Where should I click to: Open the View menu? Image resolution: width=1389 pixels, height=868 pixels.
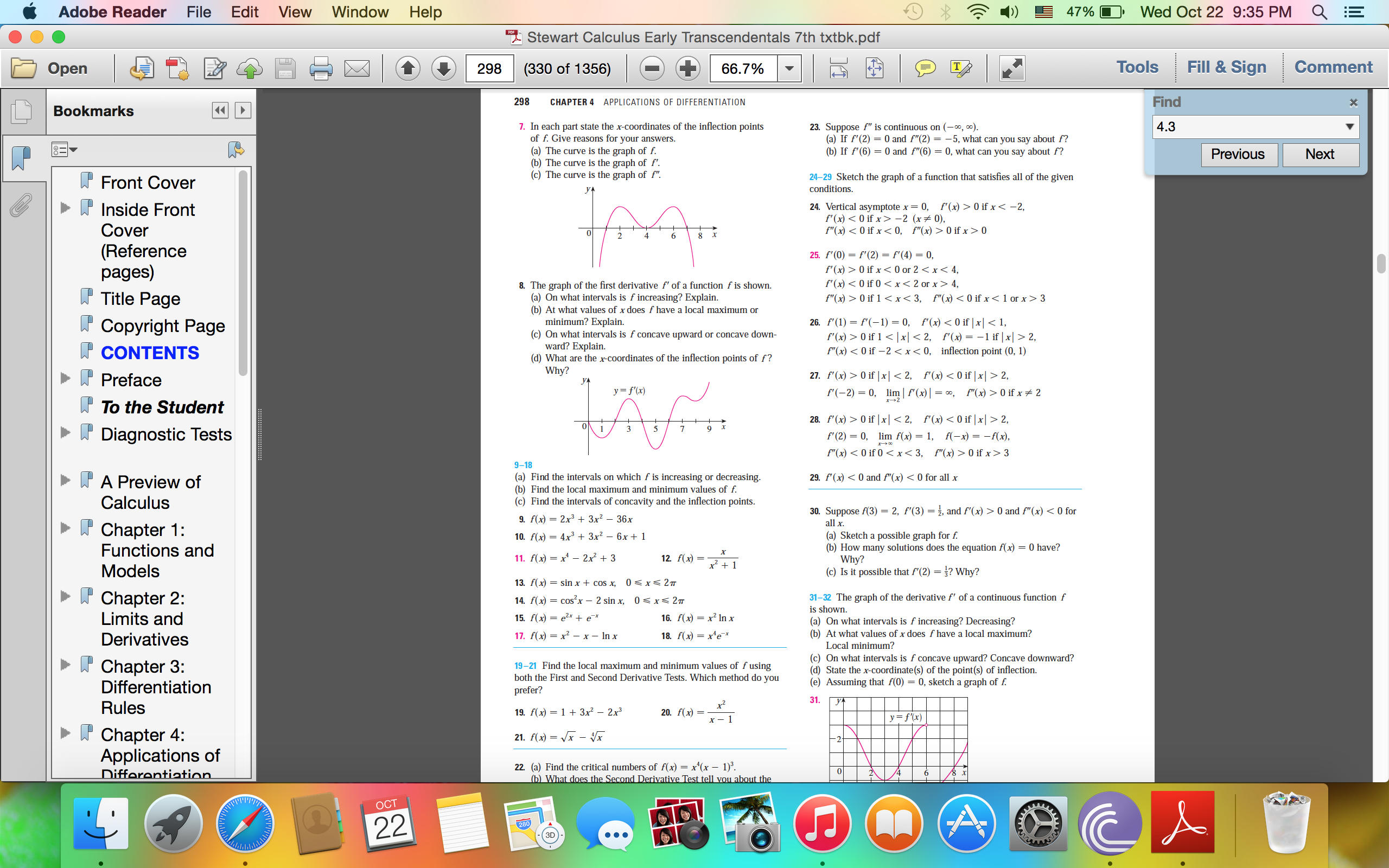coord(295,11)
